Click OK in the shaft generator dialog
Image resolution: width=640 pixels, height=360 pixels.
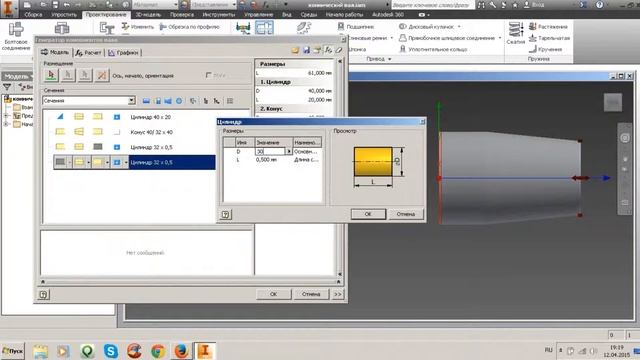(x=273, y=294)
